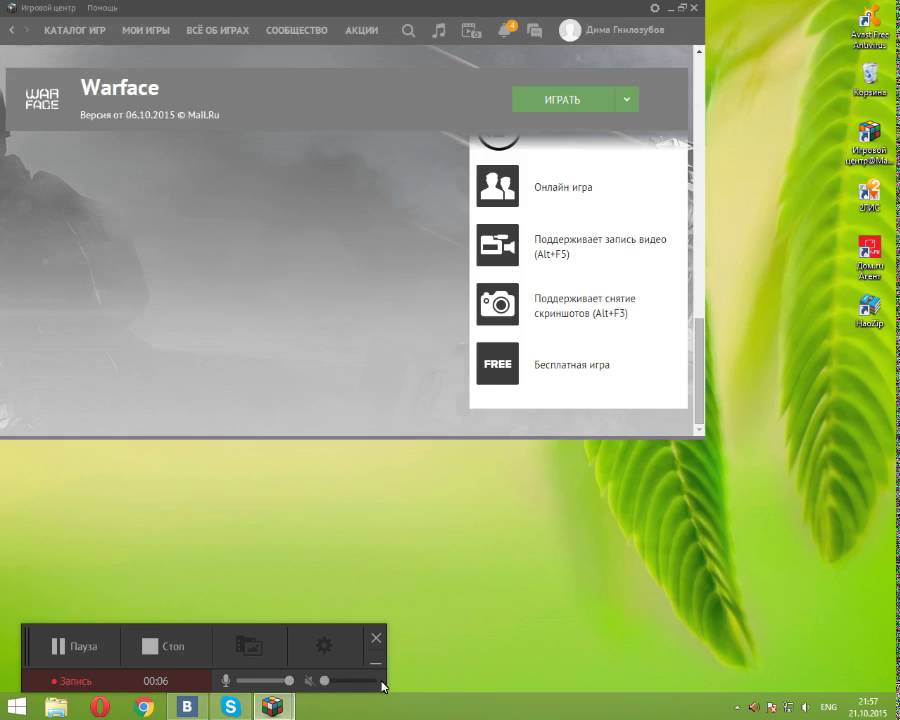The image size is (900, 720).
Task: Click the vertical scrollbar thumb
Action: (x=699, y=370)
